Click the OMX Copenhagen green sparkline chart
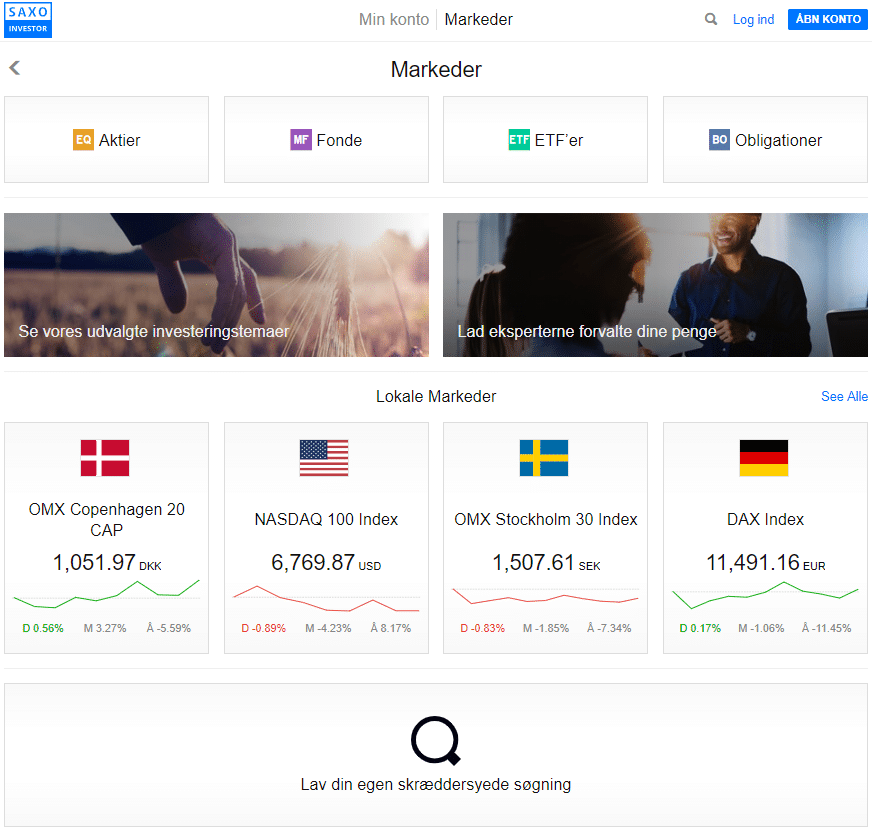 coord(106,594)
